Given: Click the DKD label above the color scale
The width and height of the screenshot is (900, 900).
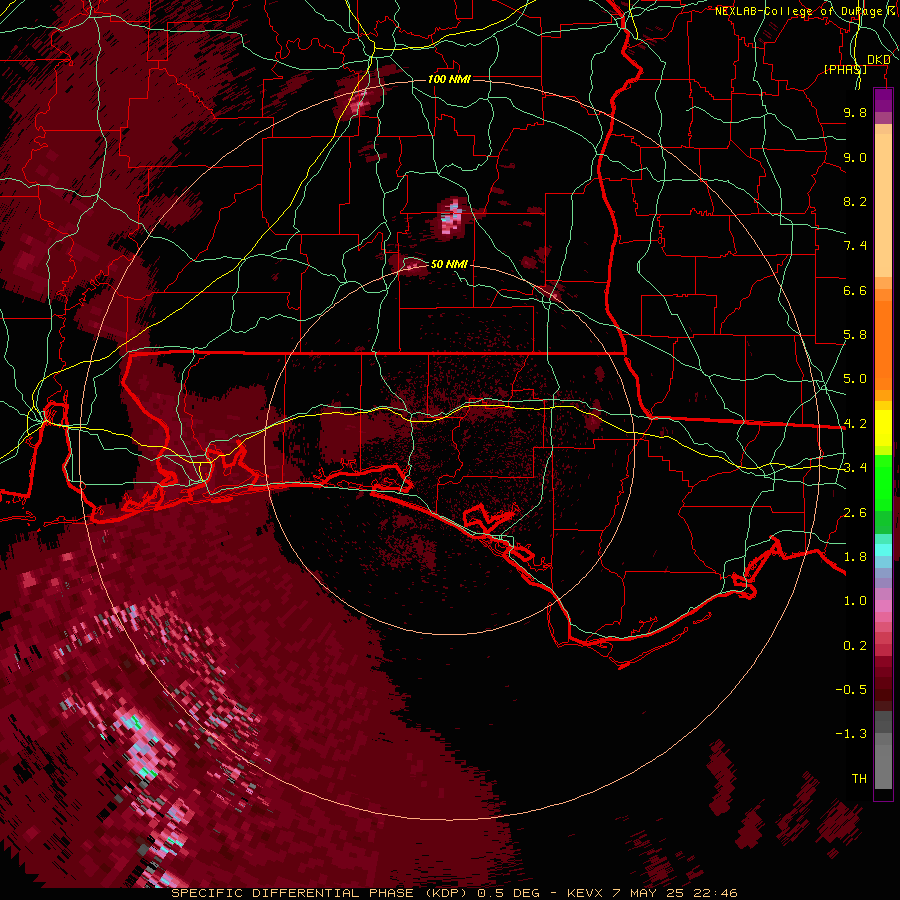Looking at the screenshot, I should [878, 60].
